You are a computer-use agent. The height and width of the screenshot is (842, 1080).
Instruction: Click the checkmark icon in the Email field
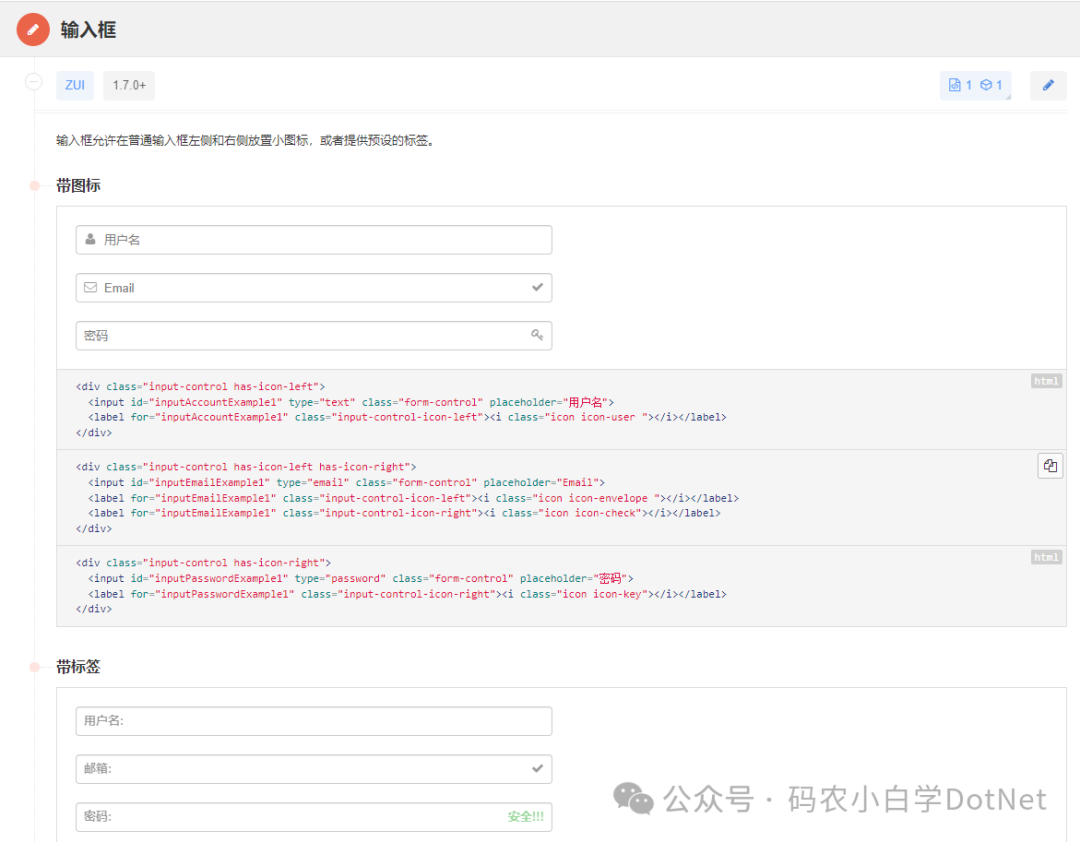pos(538,288)
